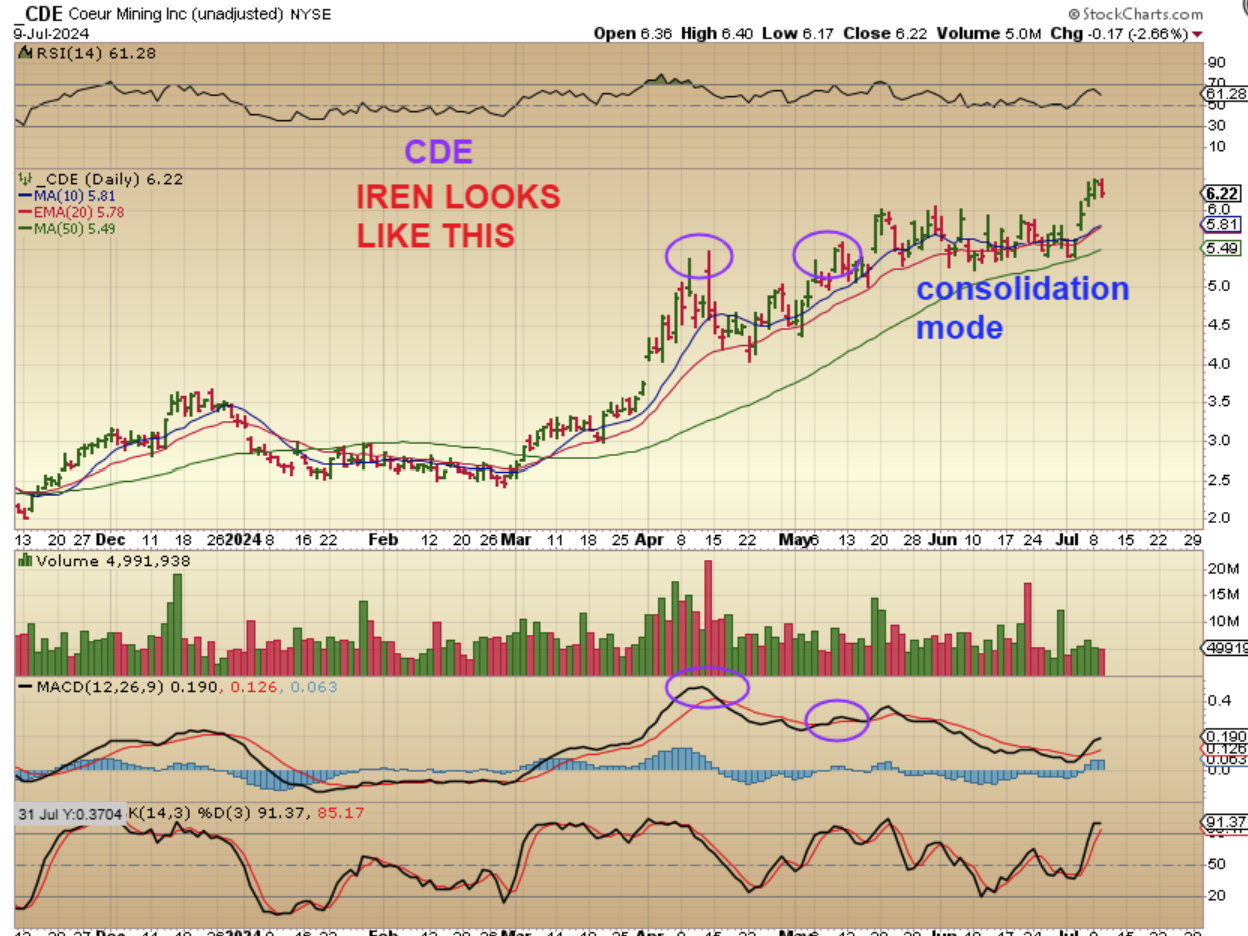
Task: Click the 5.81 moving average tag on right axis
Action: coord(1222,225)
